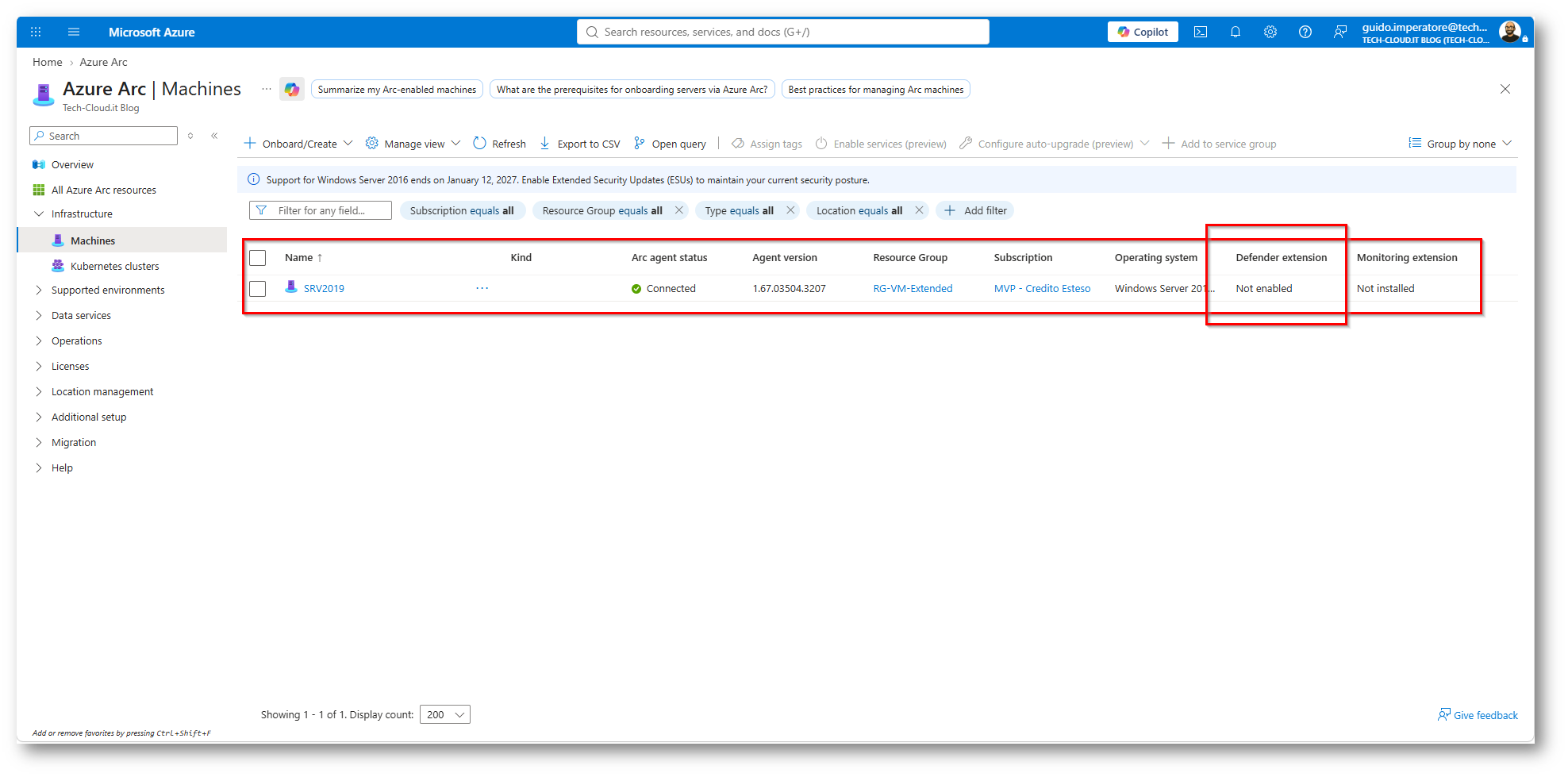This screenshot has width=1568, height=777.
Task: Remove the Type equals all filter
Action: point(790,210)
